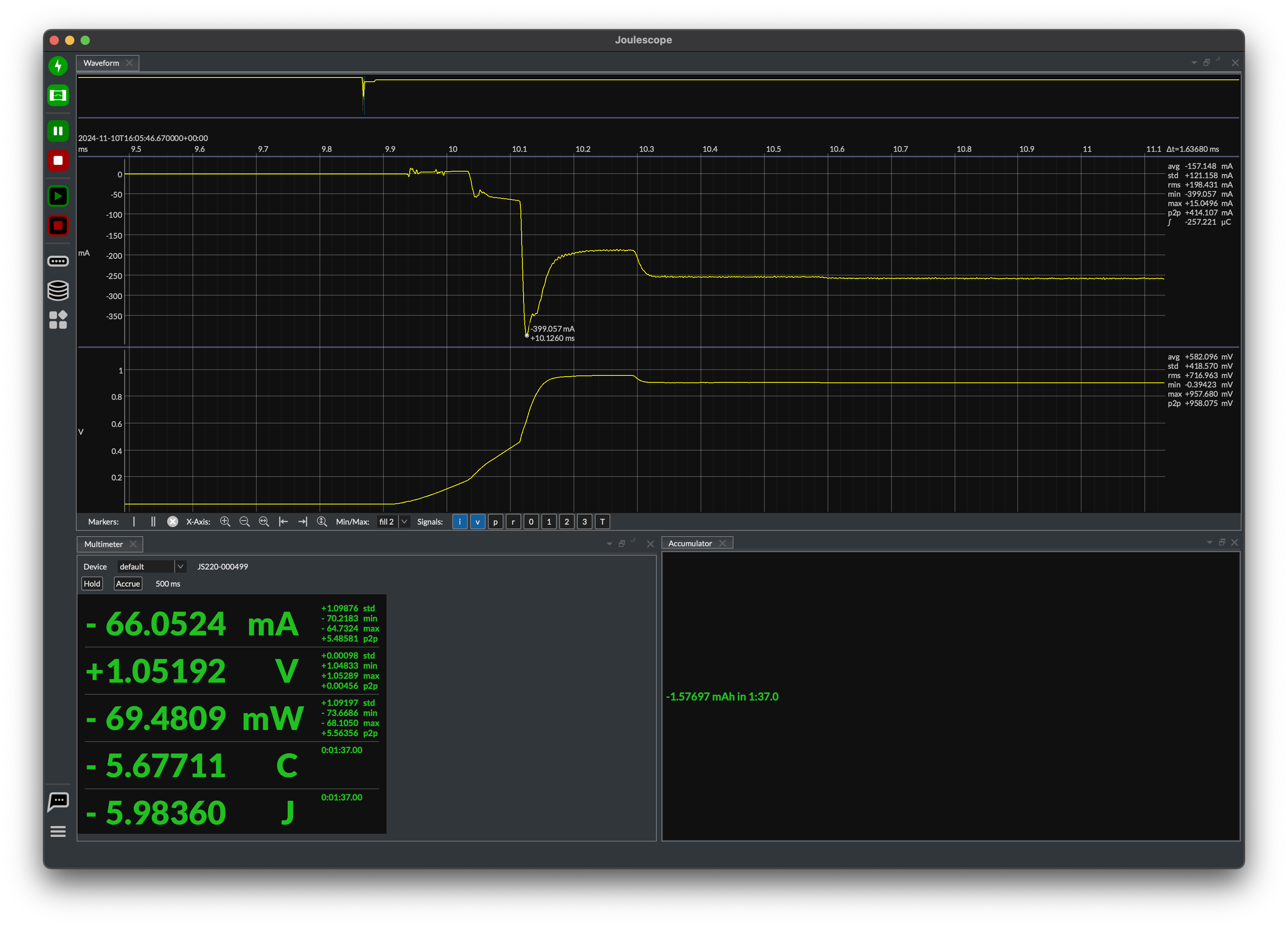Screen dimensions: 1288x926
Task: Open the Accumulator panel dropdown arrow
Action: tap(1210, 542)
